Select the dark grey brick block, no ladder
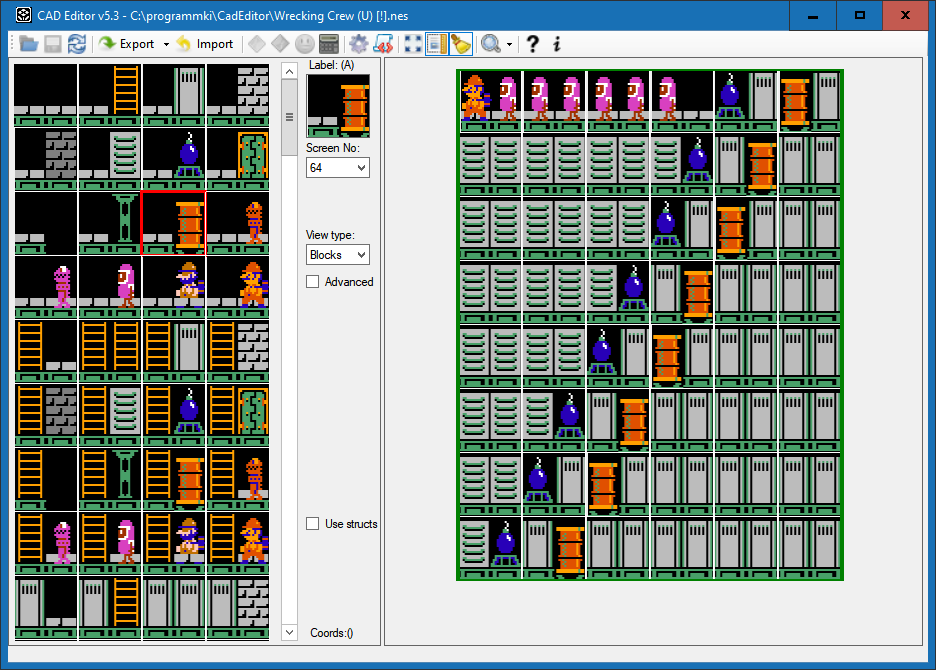The width and height of the screenshot is (936, 670). [46, 159]
